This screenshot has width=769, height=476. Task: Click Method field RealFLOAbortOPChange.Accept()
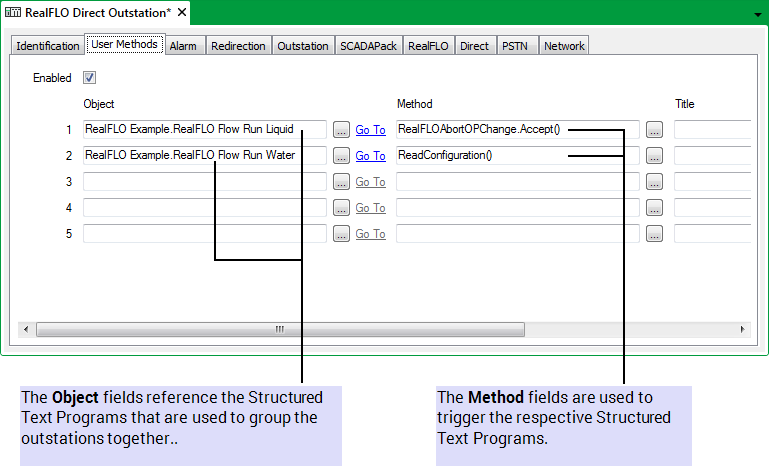pyautogui.click(x=517, y=129)
